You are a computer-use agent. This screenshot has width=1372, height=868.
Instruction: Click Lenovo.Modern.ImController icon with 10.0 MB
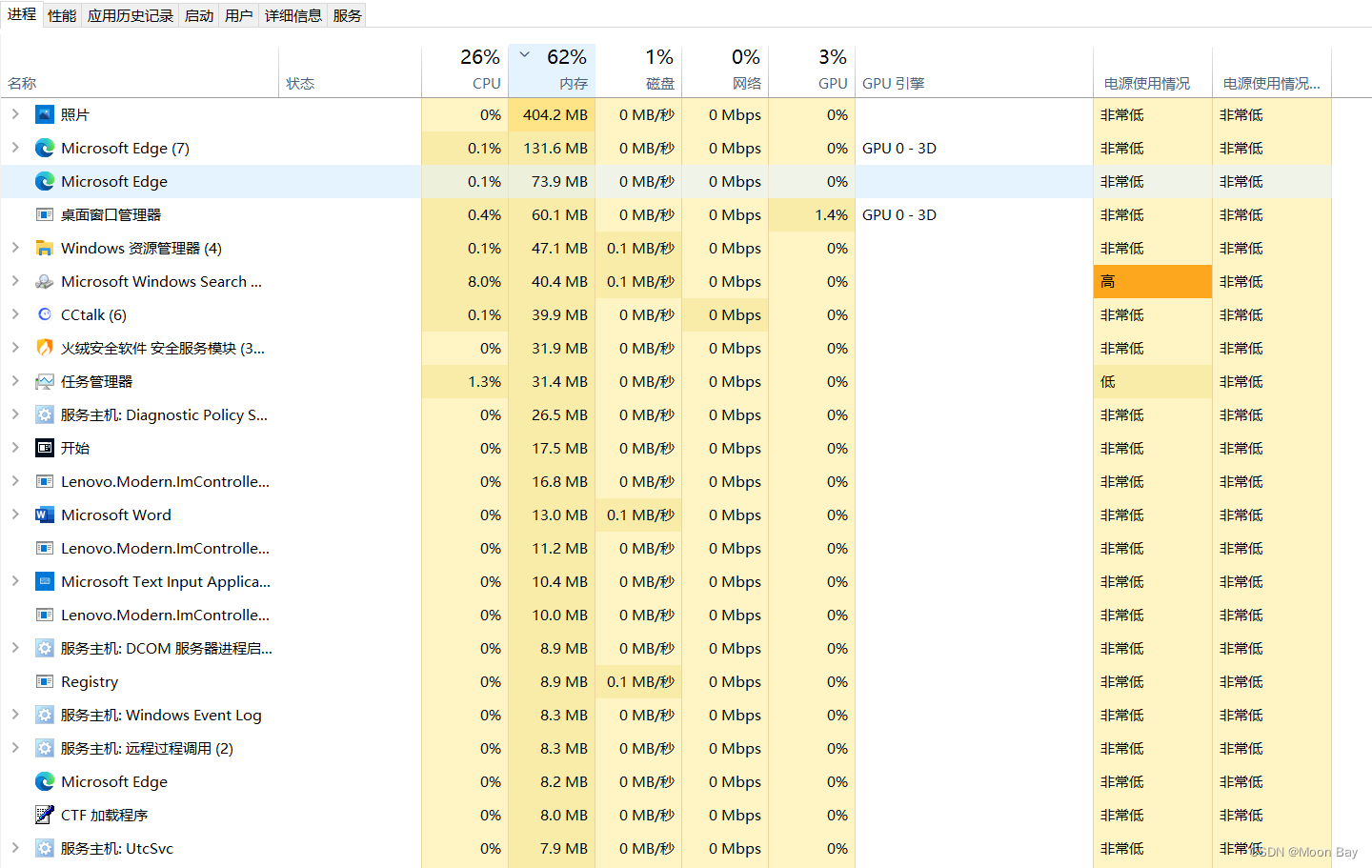44,615
